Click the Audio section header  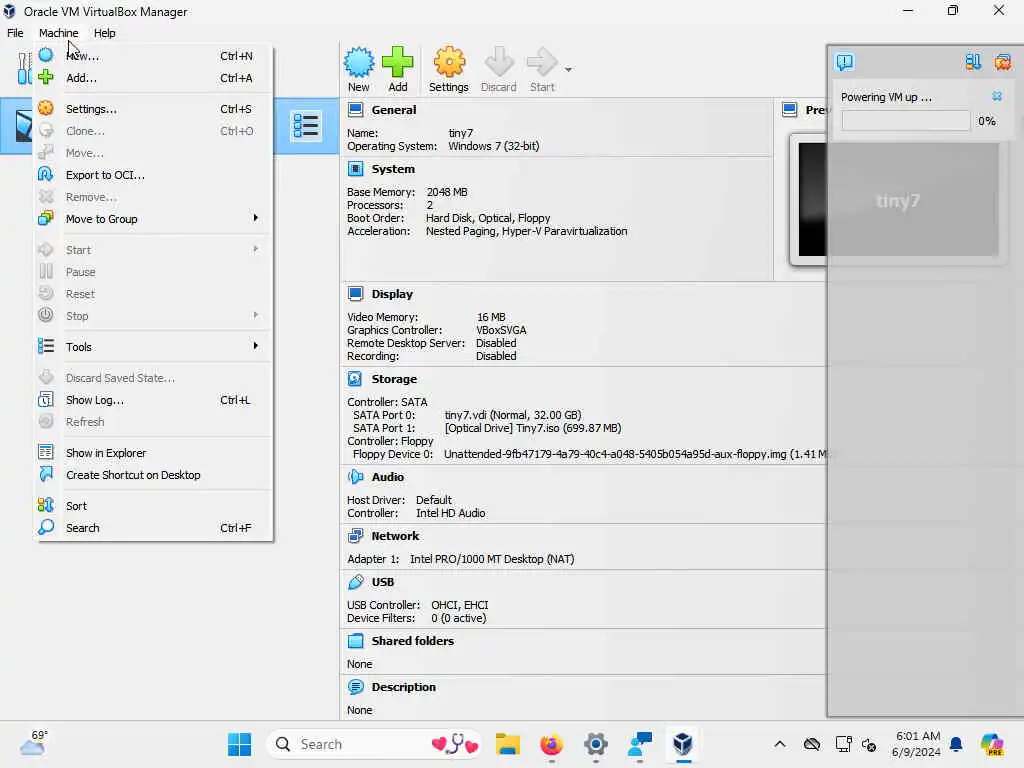(x=387, y=477)
